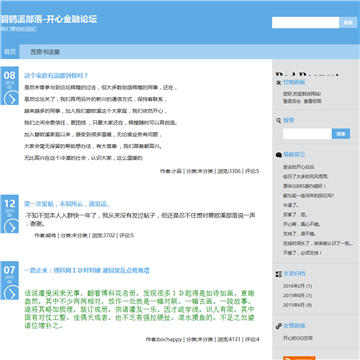Click the arrow circle under date 07
The image size is (360, 360).
click(x=10, y=293)
